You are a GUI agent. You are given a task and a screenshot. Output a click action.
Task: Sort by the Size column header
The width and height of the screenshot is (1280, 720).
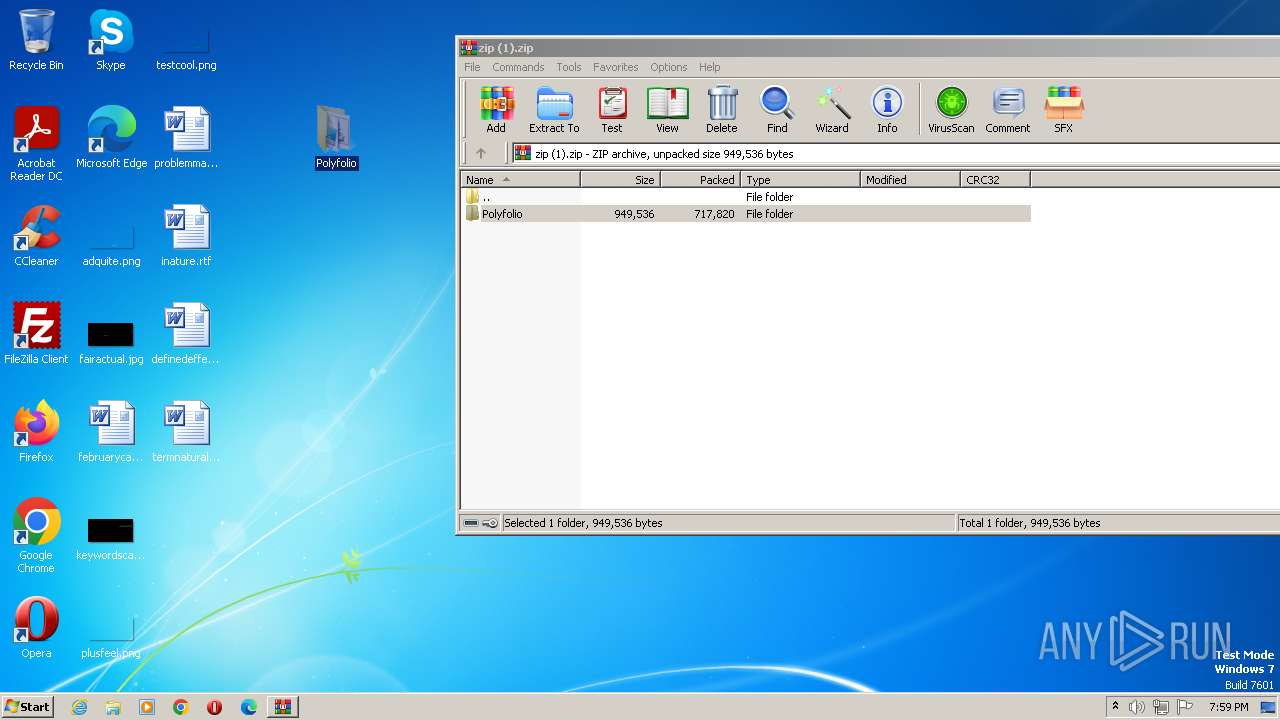(620, 180)
